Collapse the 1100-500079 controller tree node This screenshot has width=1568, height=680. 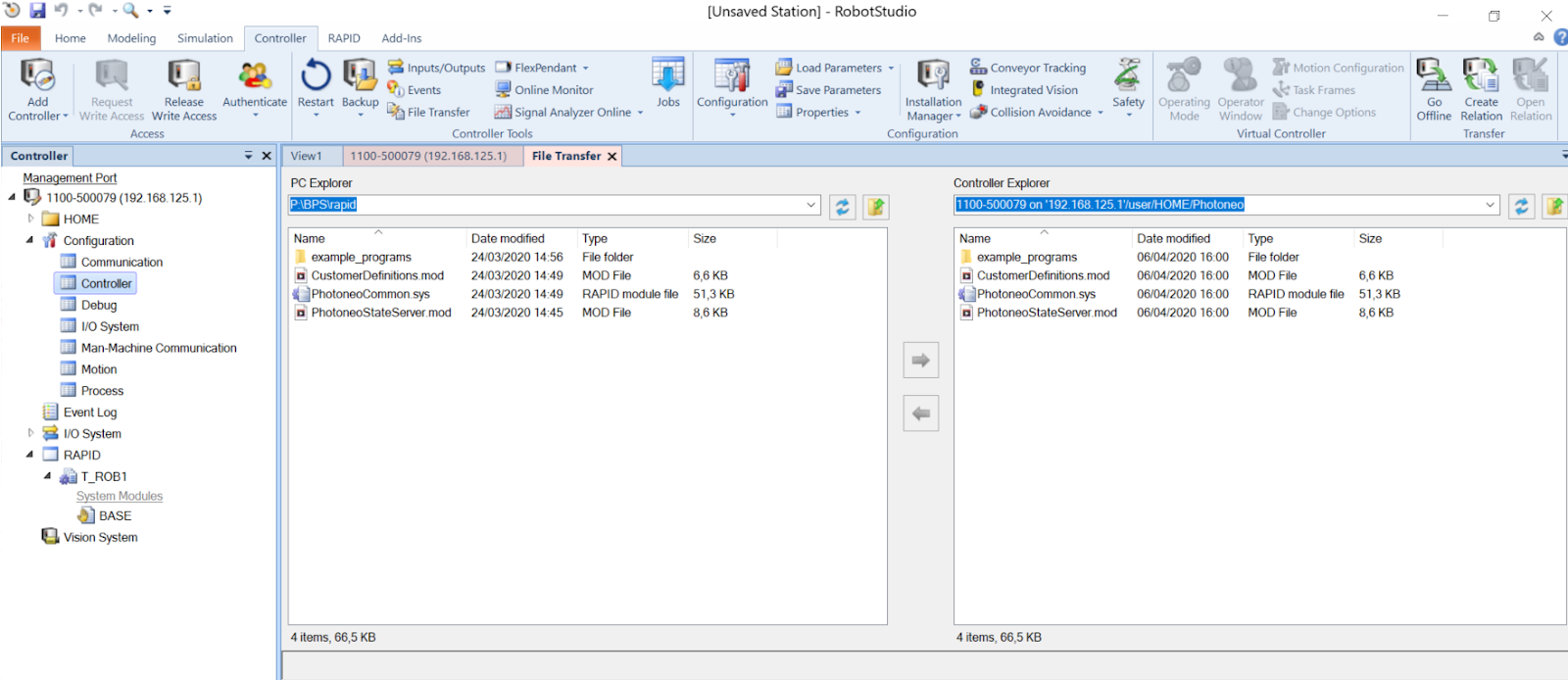13,197
